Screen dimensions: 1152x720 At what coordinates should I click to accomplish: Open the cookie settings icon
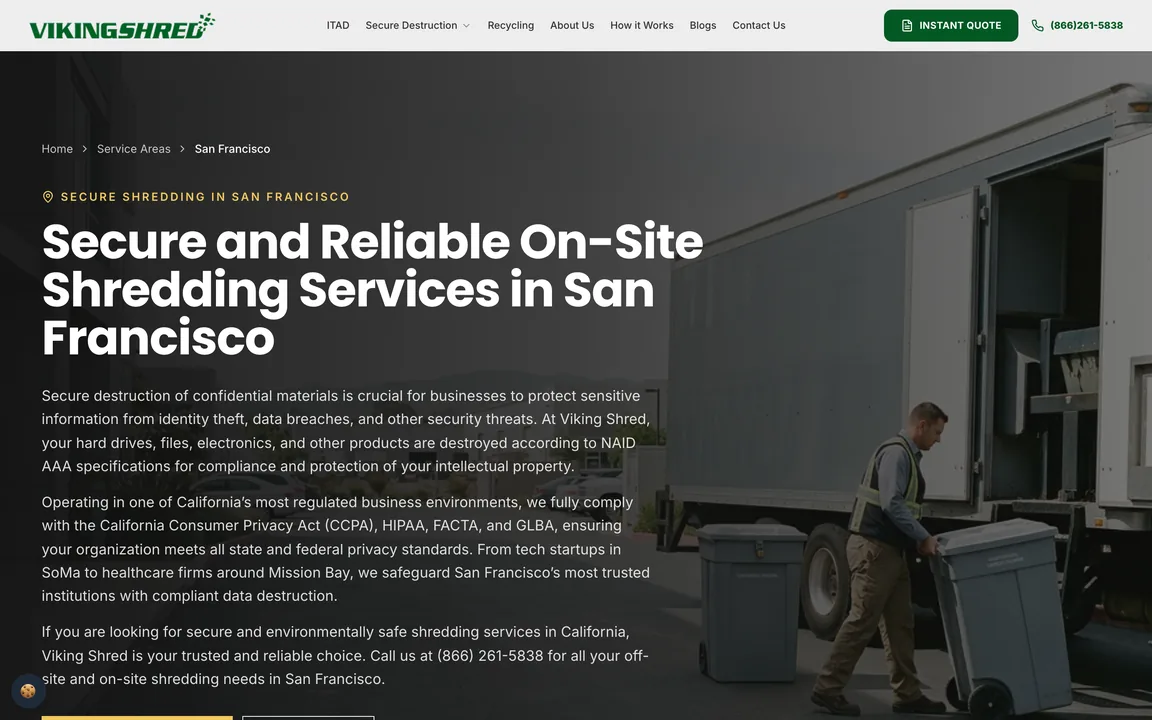(x=29, y=691)
